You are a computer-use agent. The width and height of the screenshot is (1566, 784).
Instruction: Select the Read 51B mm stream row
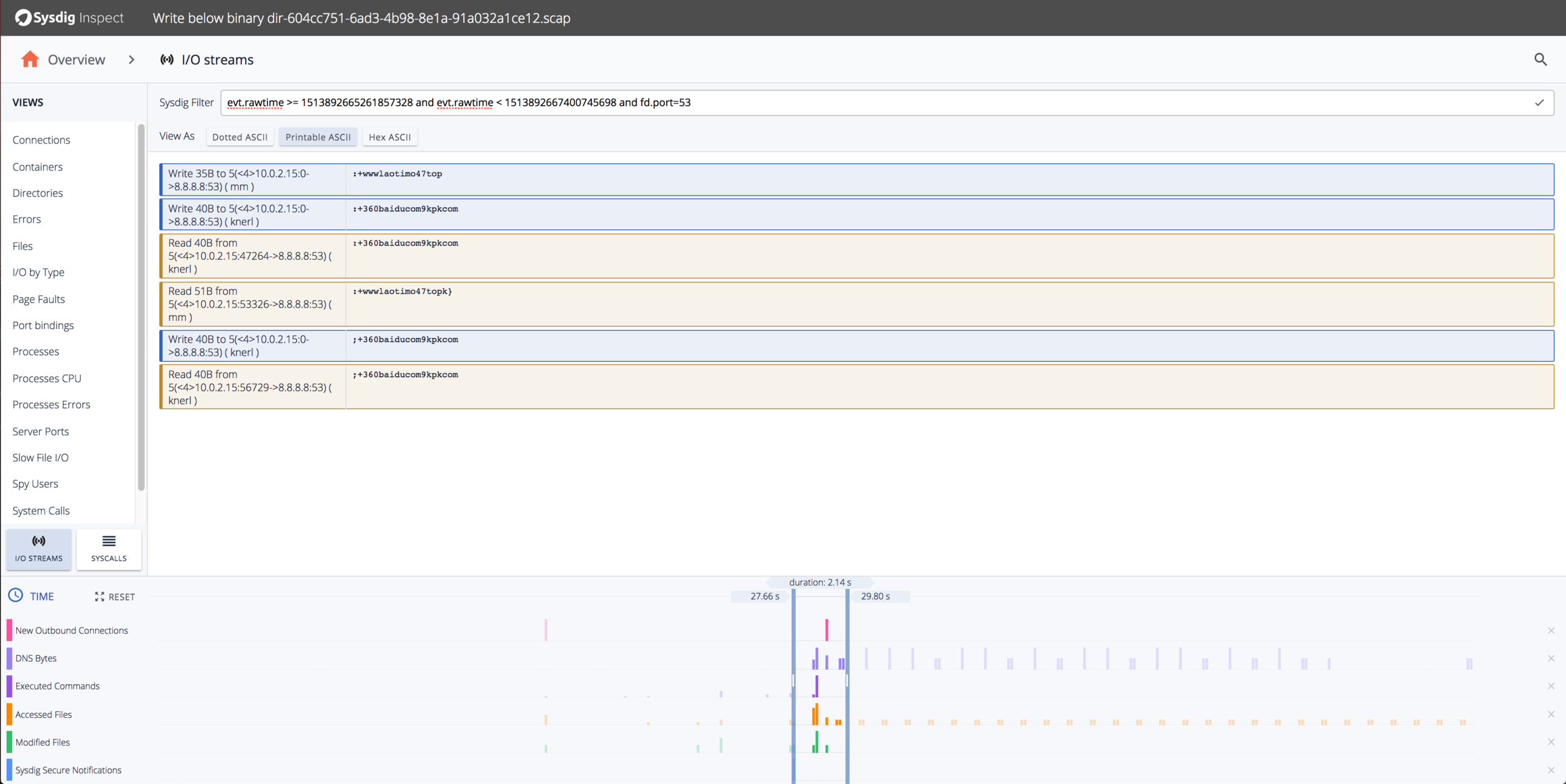click(x=857, y=304)
